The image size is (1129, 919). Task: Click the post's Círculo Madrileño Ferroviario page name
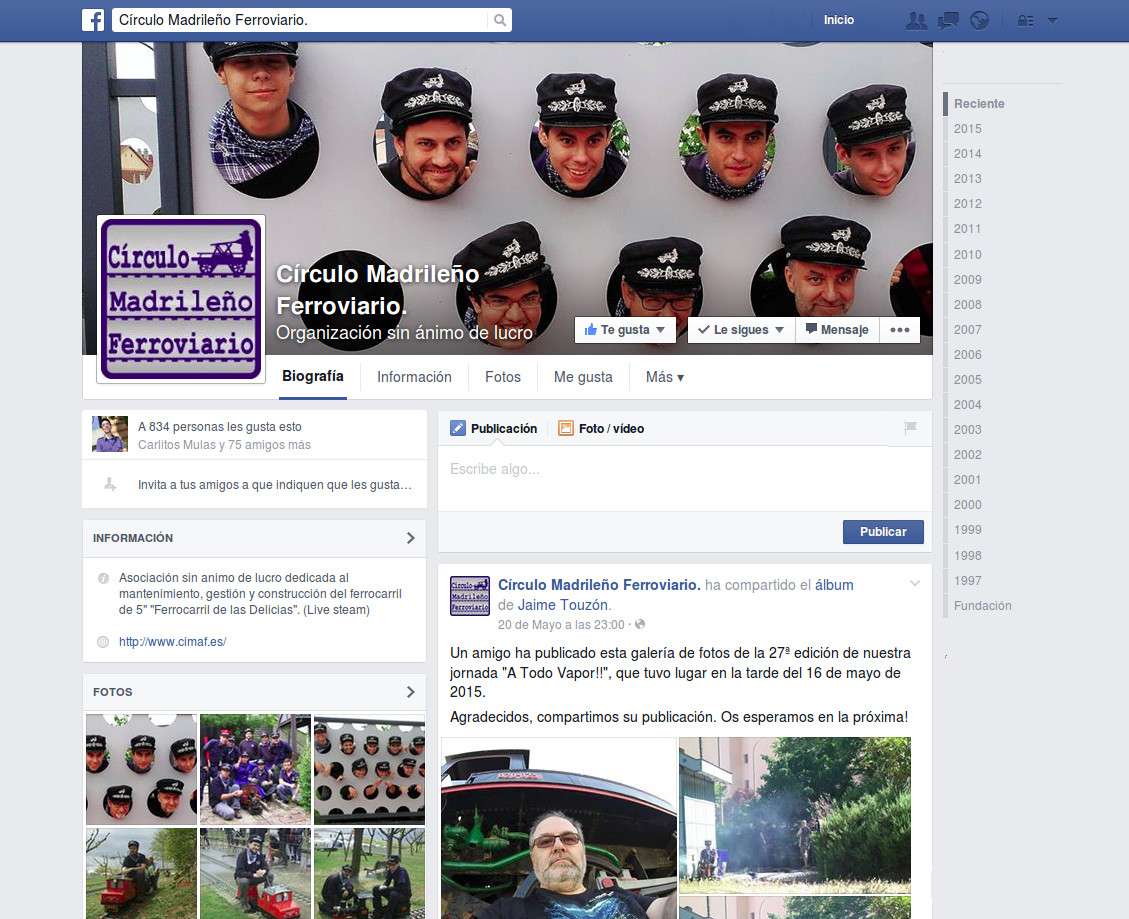[599, 585]
